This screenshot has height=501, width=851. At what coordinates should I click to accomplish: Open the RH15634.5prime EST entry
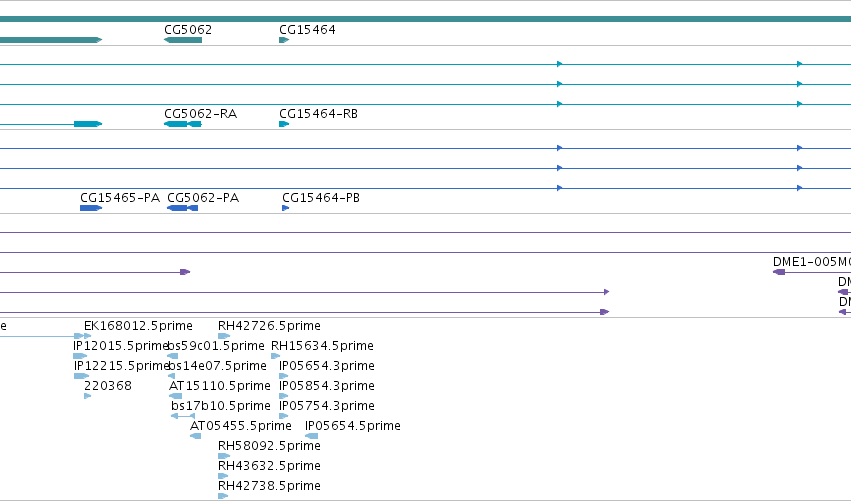pos(322,346)
